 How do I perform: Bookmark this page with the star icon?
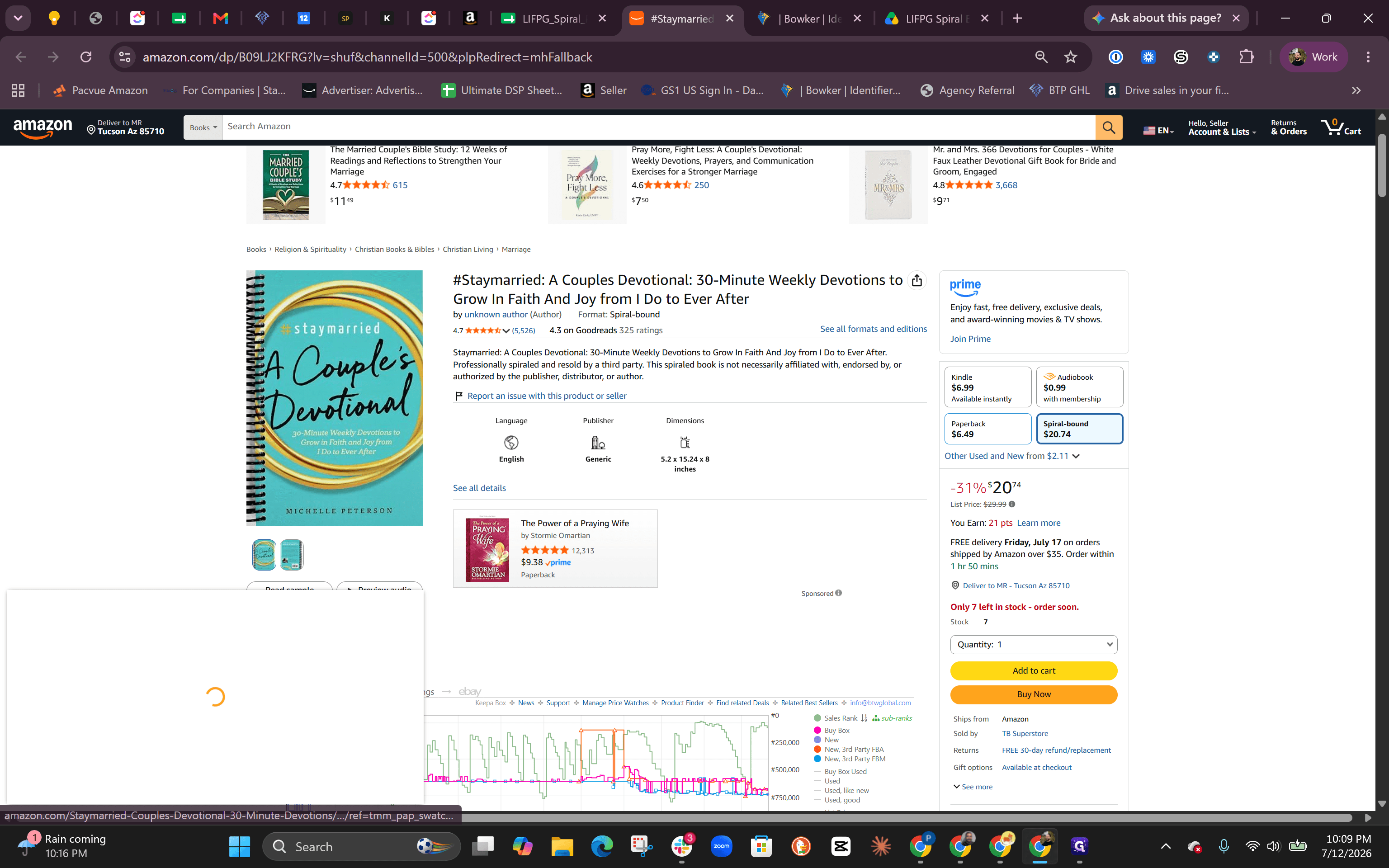[1070, 57]
